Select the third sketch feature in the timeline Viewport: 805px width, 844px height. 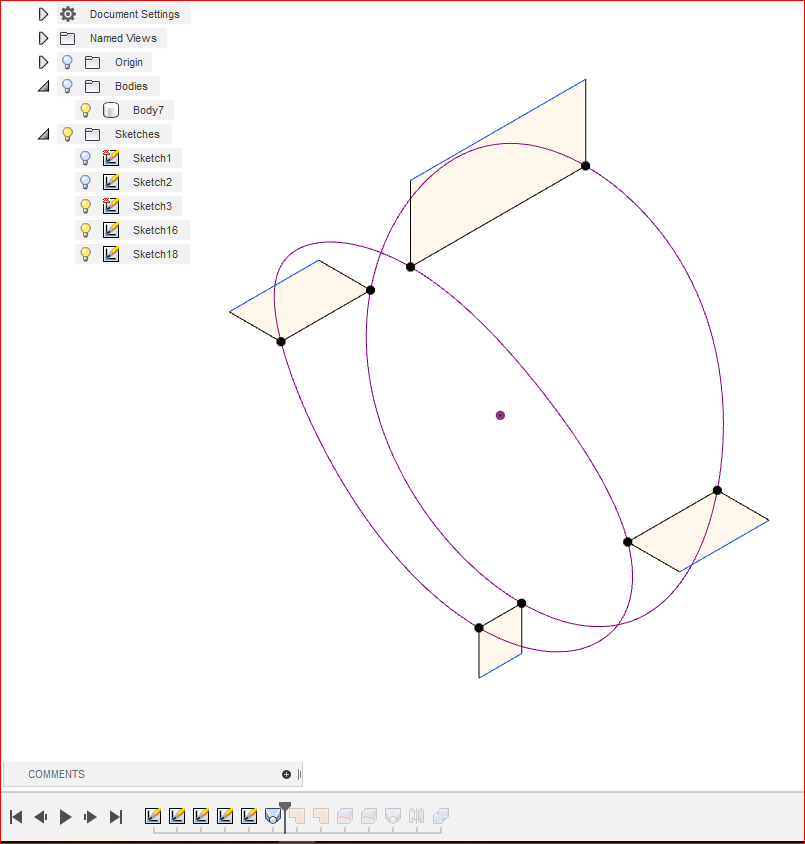coord(201,816)
